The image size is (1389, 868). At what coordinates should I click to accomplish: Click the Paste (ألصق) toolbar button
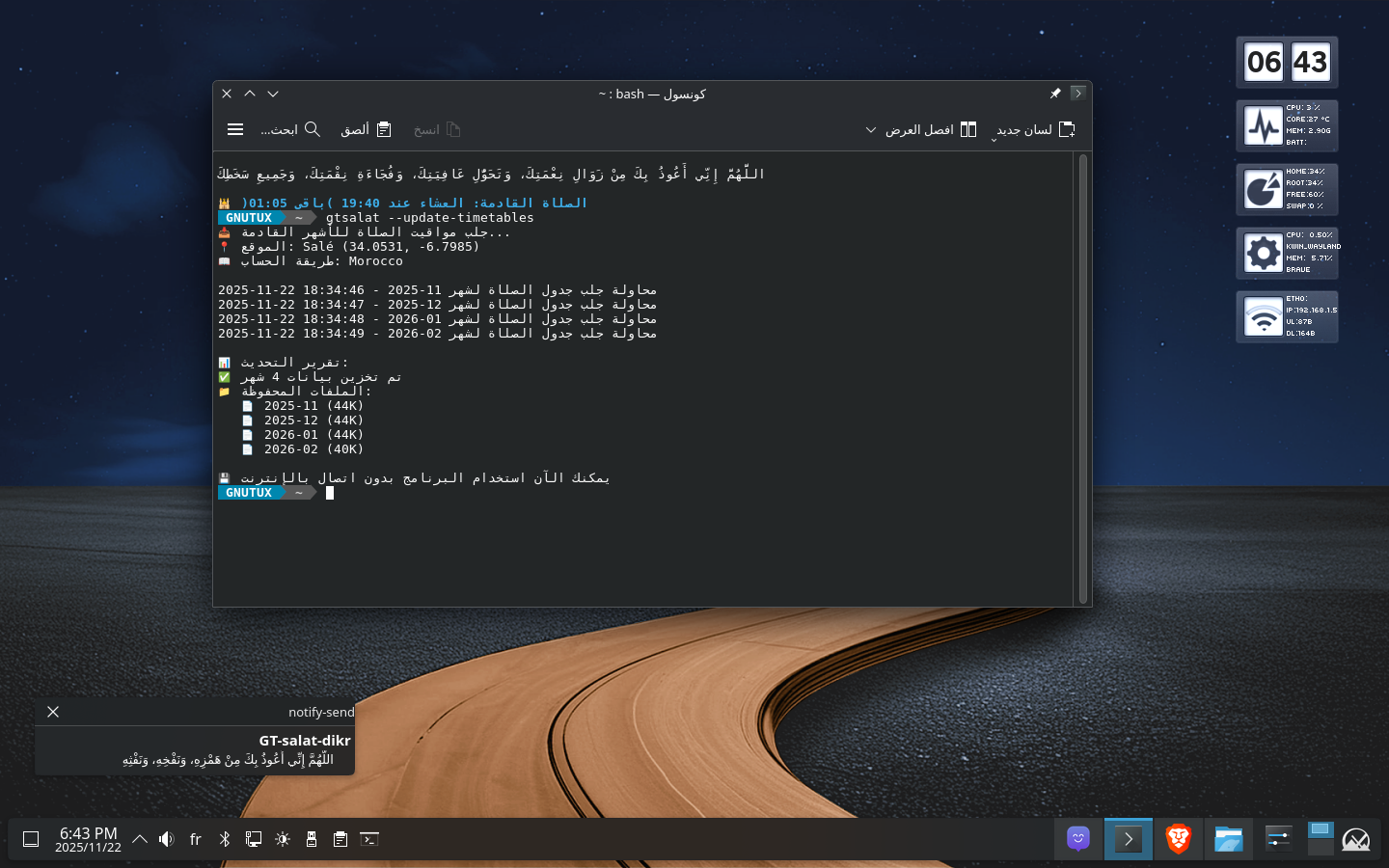[x=366, y=129]
